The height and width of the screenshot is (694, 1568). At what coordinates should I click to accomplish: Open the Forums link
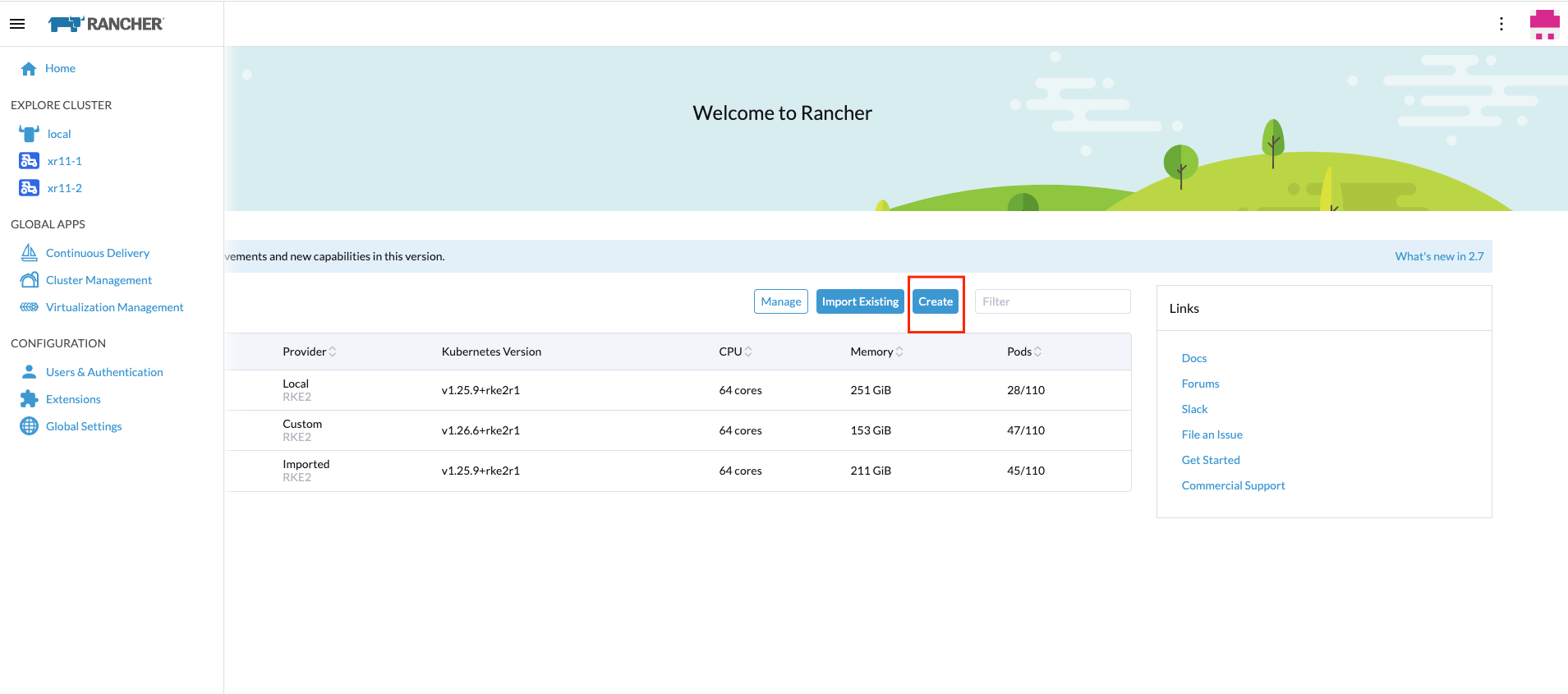[x=1200, y=384]
